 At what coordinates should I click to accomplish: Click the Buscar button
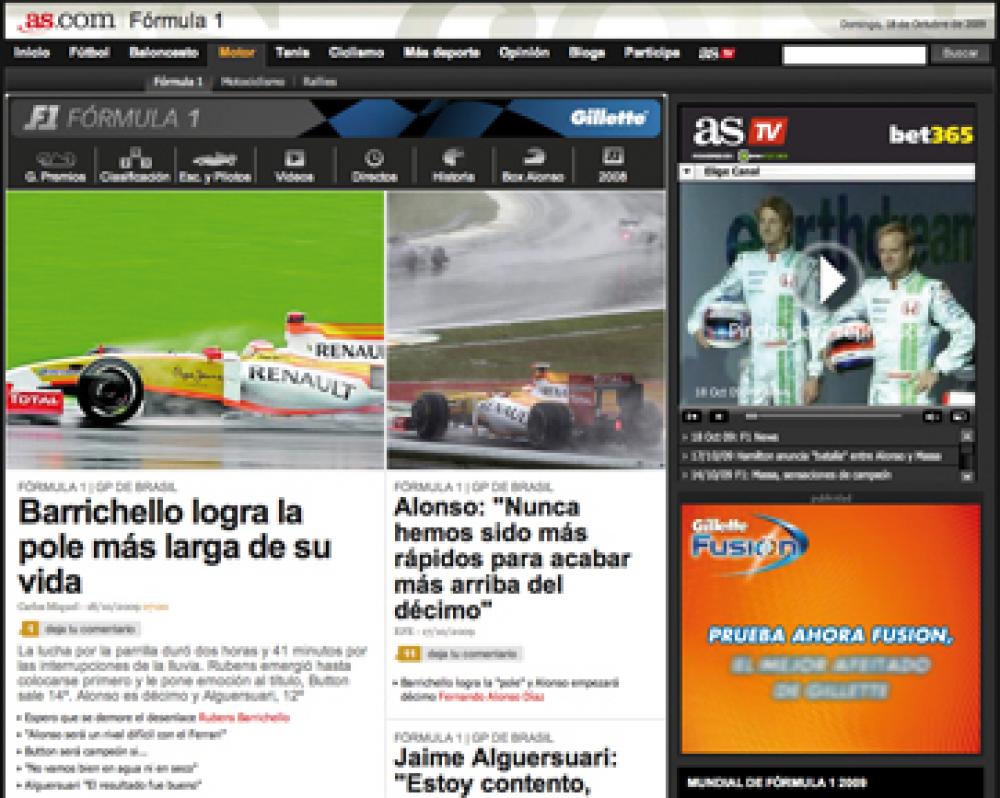coord(960,54)
